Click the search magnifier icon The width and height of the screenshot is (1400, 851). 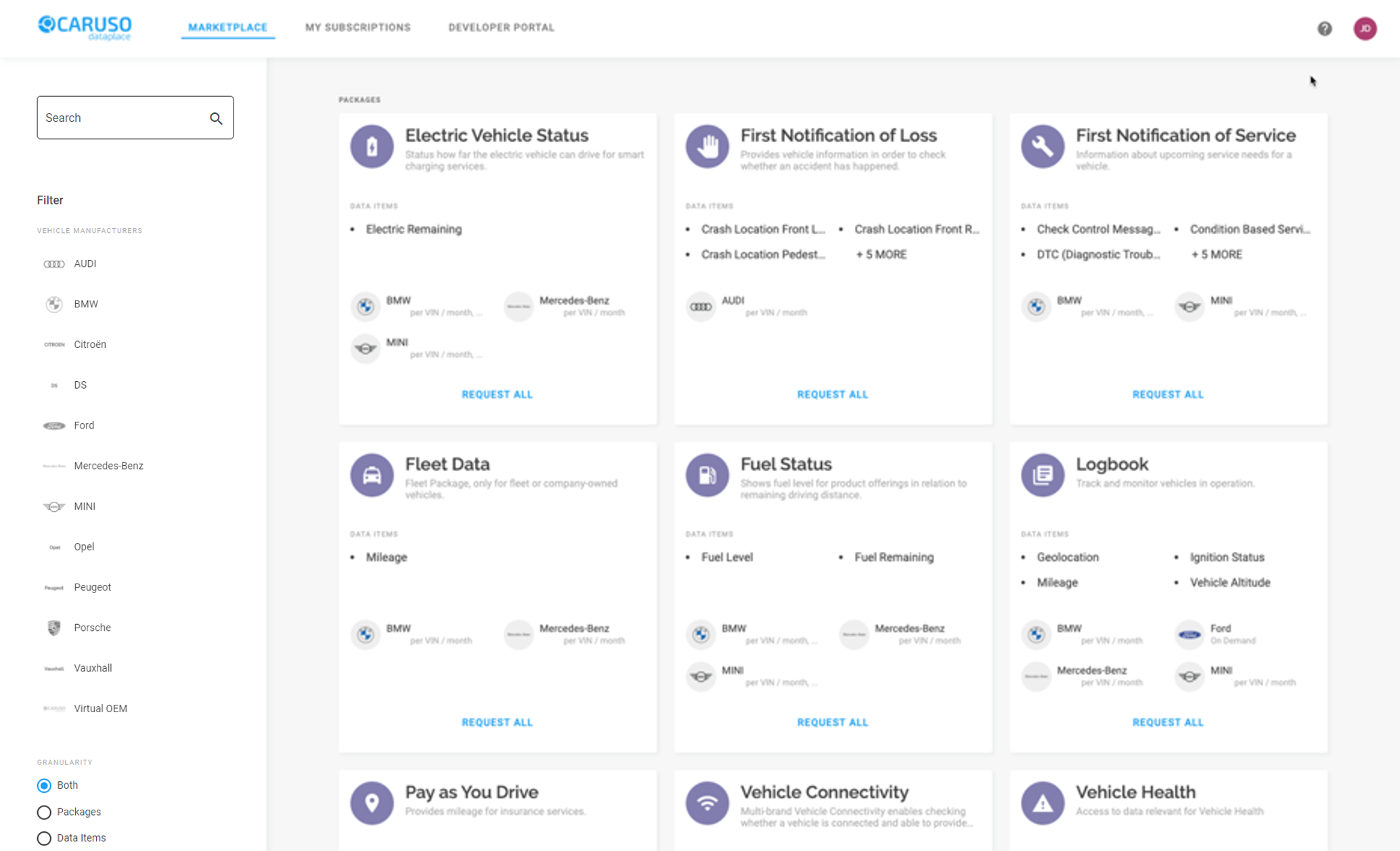pyautogui.click(x=216, y=118)
